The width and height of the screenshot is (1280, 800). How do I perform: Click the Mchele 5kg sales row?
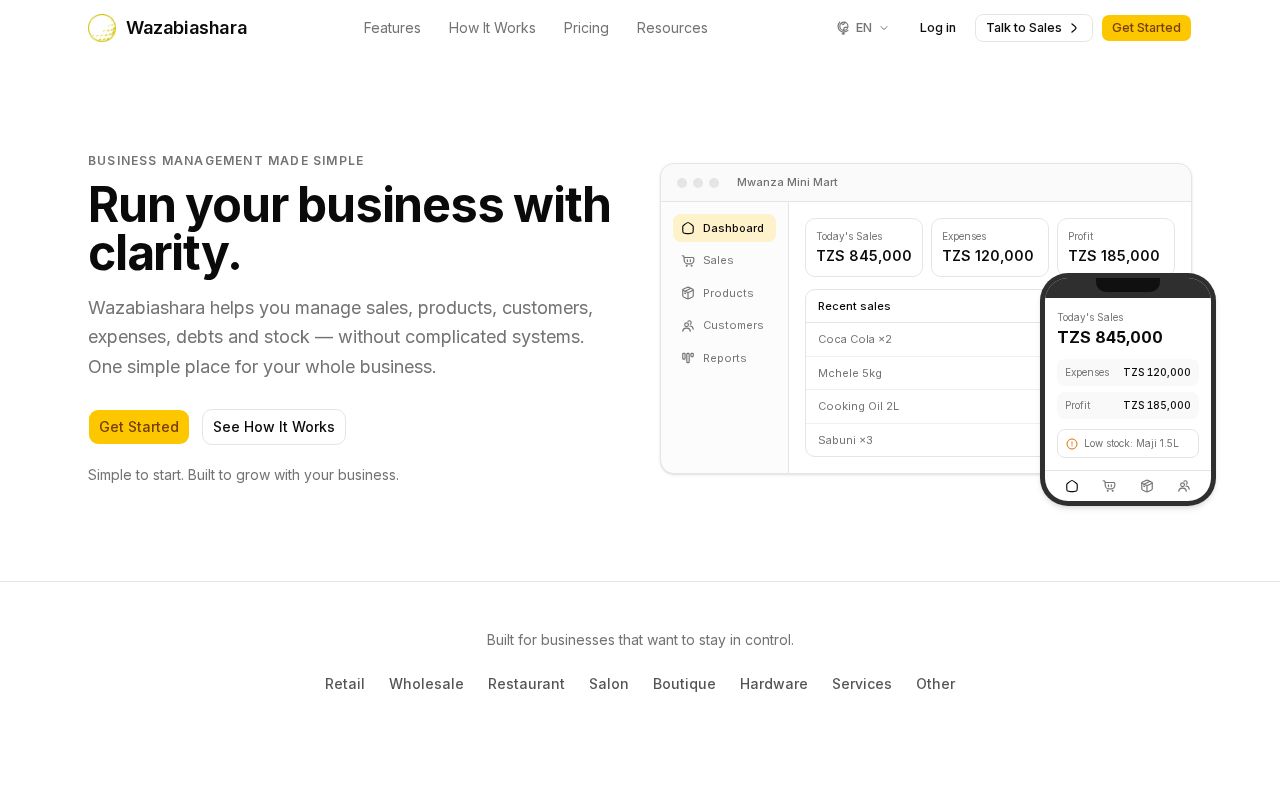[924, 373]
